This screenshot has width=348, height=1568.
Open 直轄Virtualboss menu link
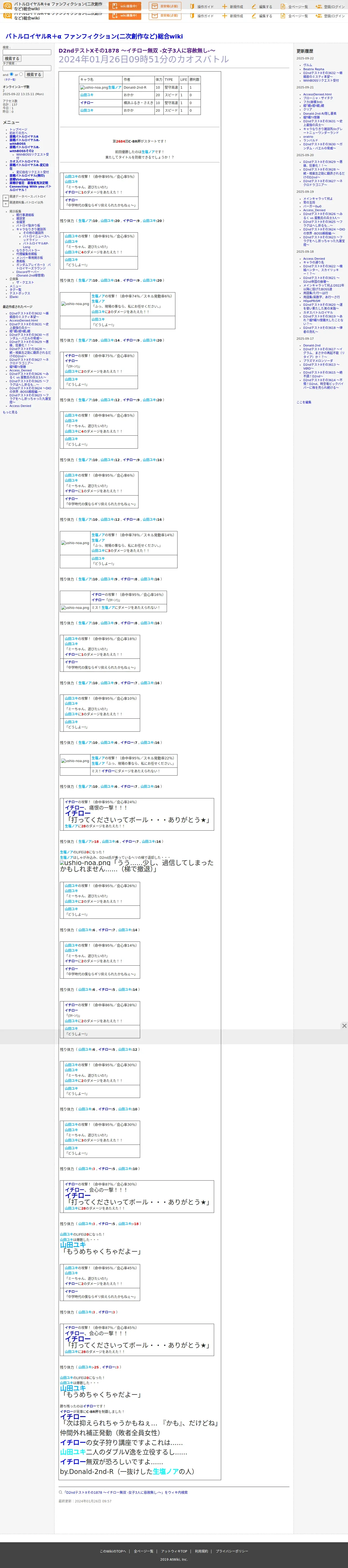point(22,179)
